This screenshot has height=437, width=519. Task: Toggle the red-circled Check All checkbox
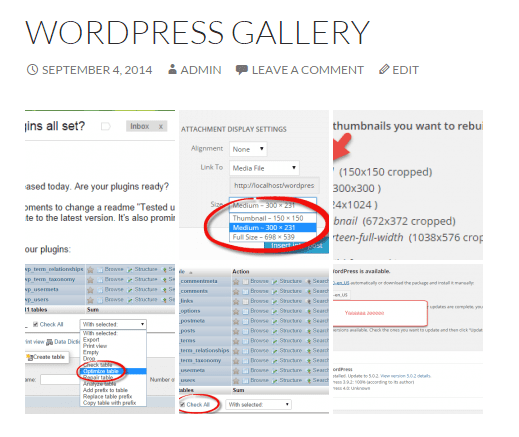tap(182, 404)
